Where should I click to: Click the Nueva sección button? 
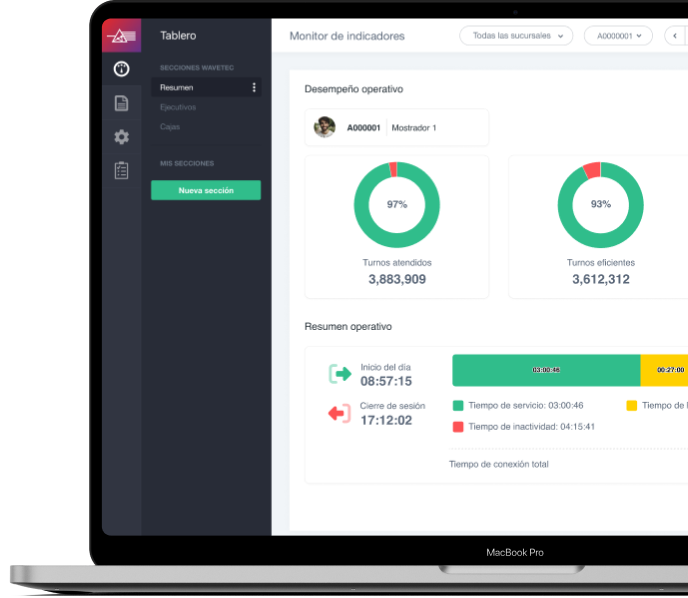tap(206, 190)
